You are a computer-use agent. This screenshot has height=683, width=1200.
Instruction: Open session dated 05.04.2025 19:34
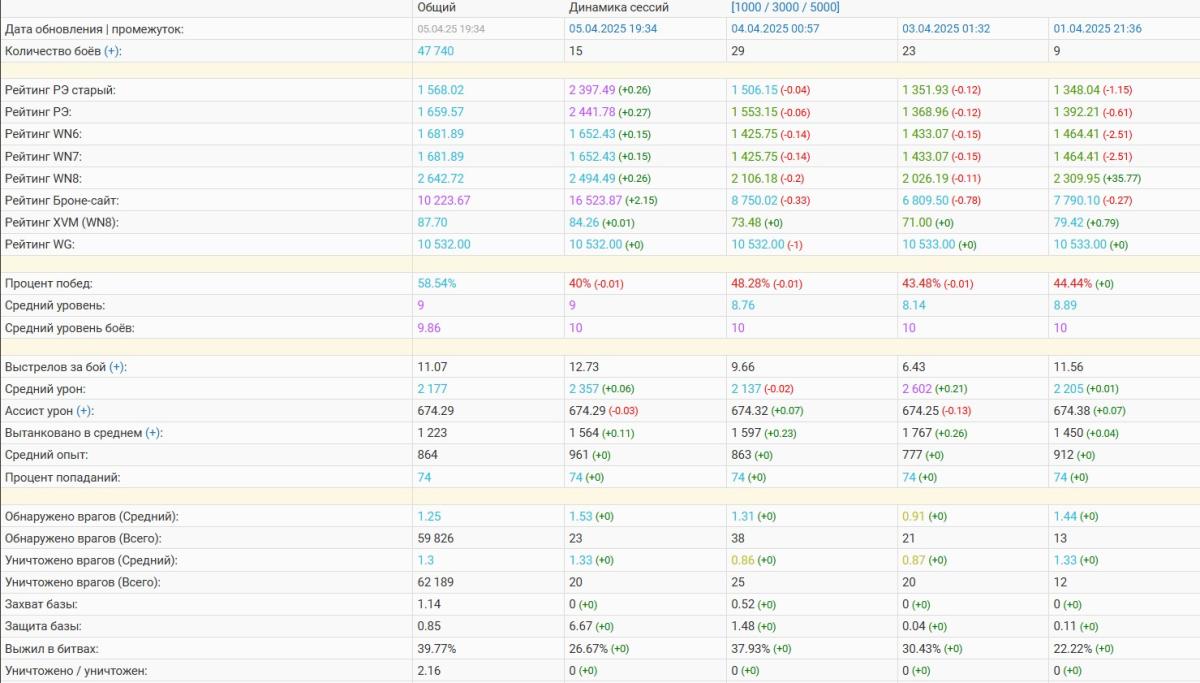pos(613,29)
